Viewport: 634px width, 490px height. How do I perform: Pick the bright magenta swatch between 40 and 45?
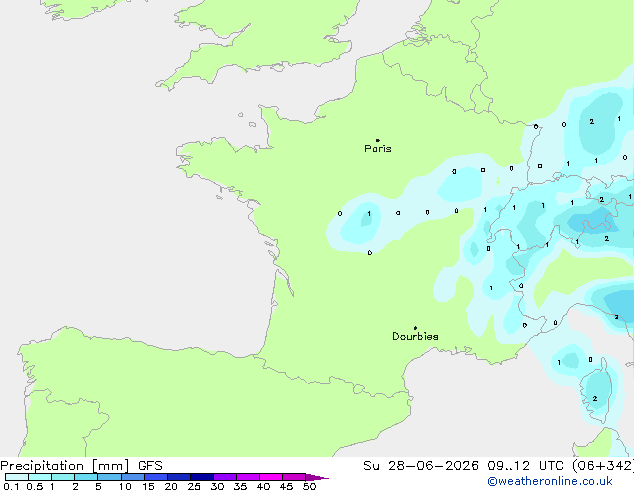(271, 477)
